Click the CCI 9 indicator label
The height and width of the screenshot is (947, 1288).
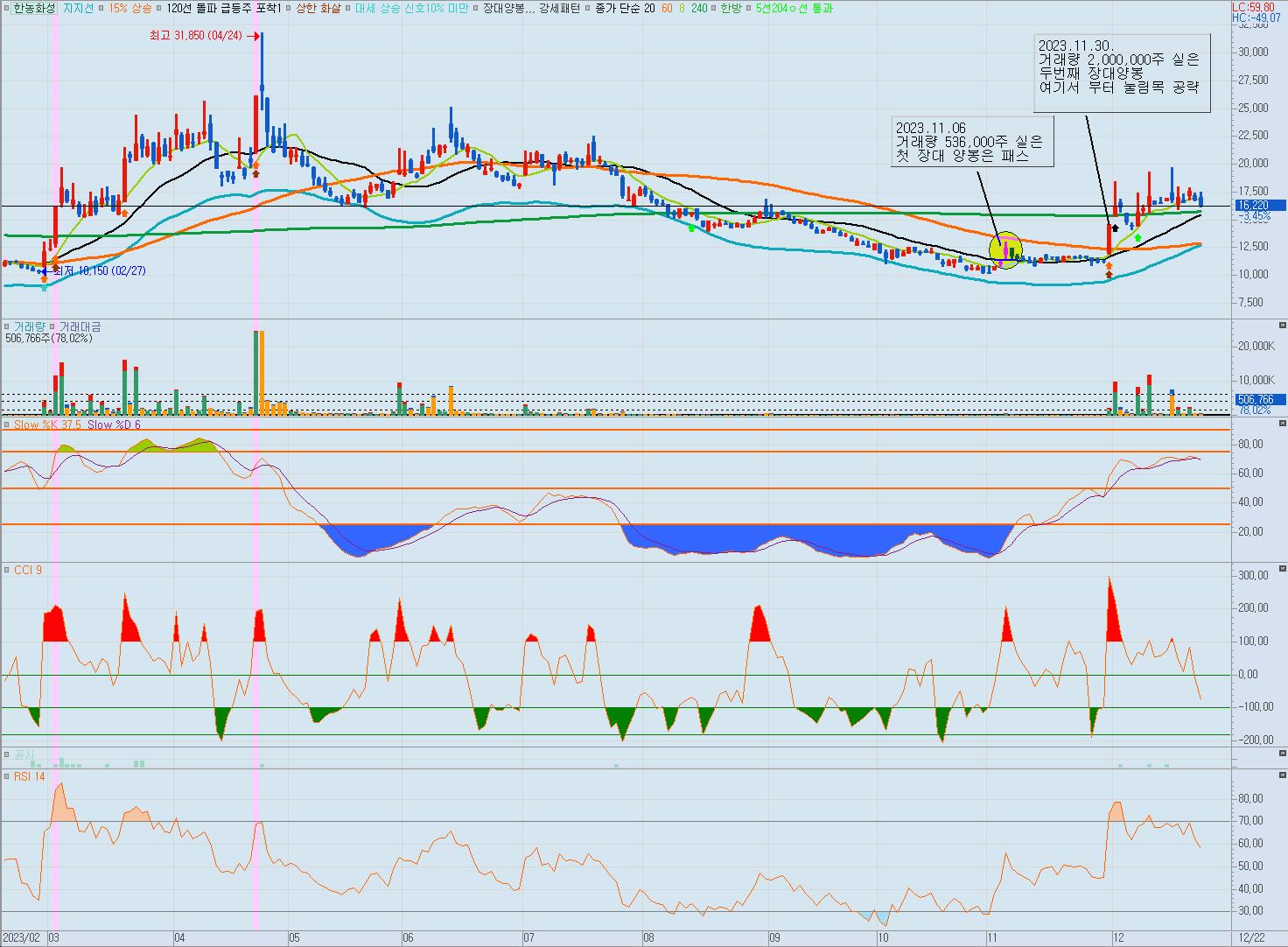pyautogui.click(x=27, y=570)
